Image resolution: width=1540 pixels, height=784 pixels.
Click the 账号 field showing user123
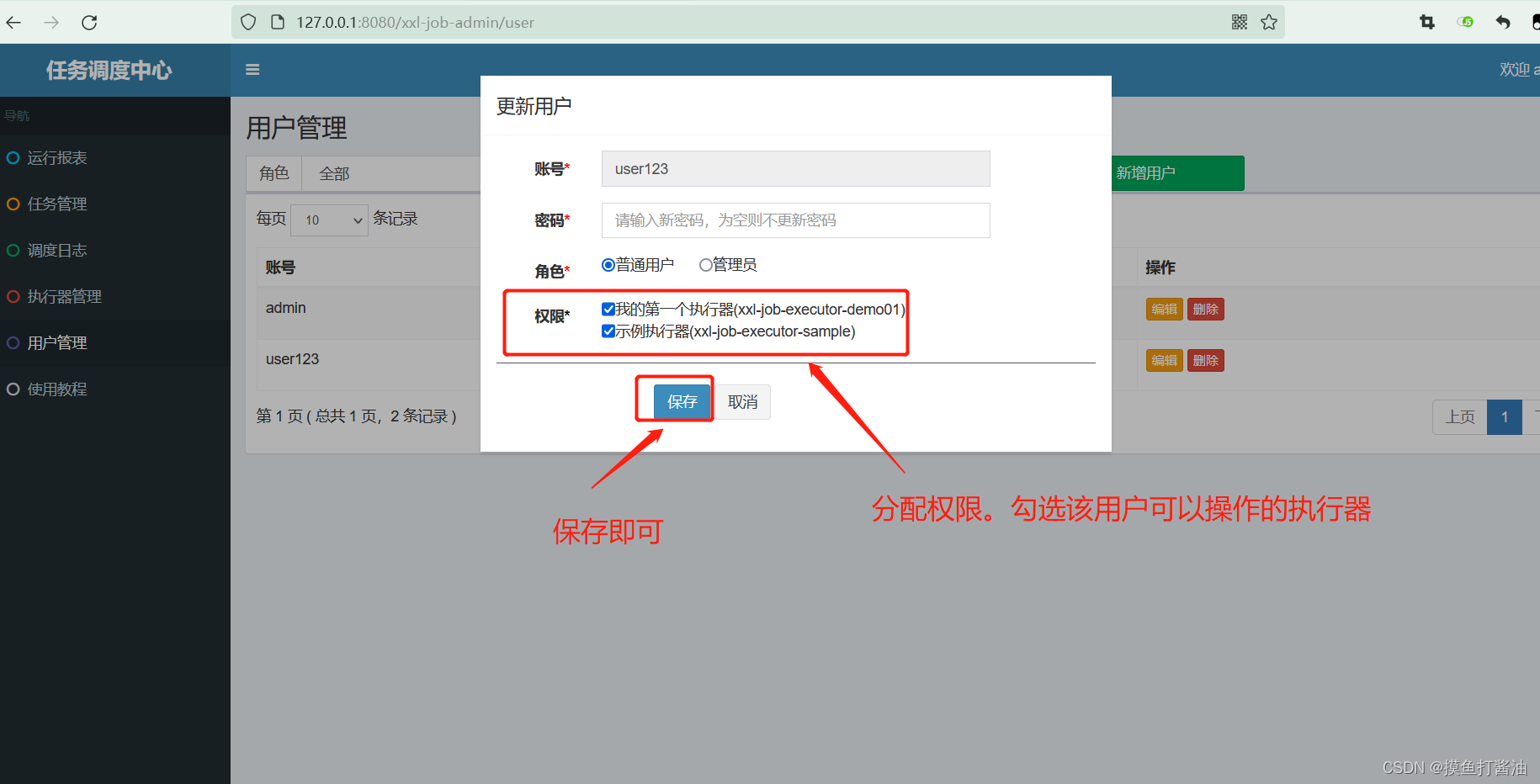pos(795,169)
